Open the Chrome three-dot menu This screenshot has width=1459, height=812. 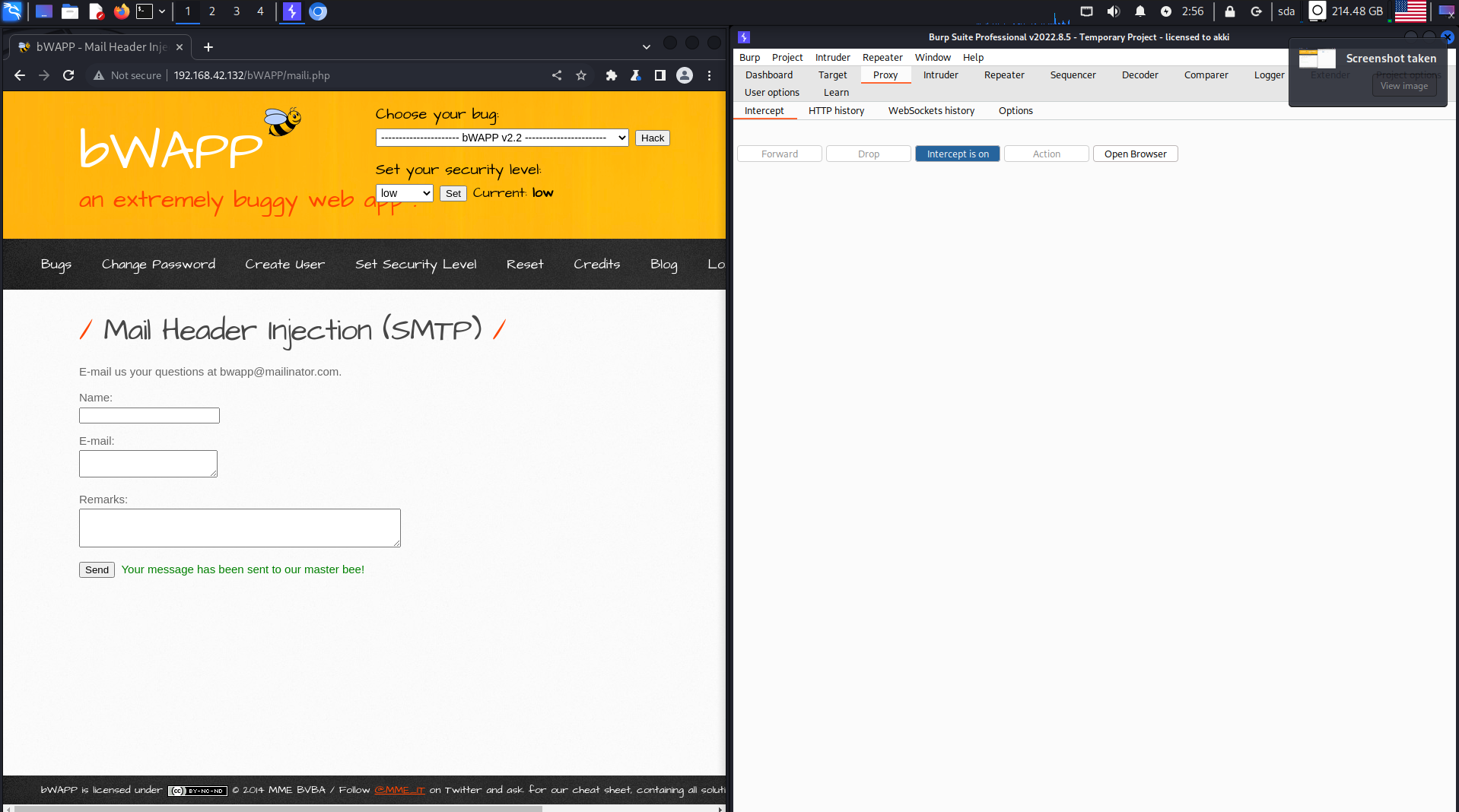coord(709,75)
